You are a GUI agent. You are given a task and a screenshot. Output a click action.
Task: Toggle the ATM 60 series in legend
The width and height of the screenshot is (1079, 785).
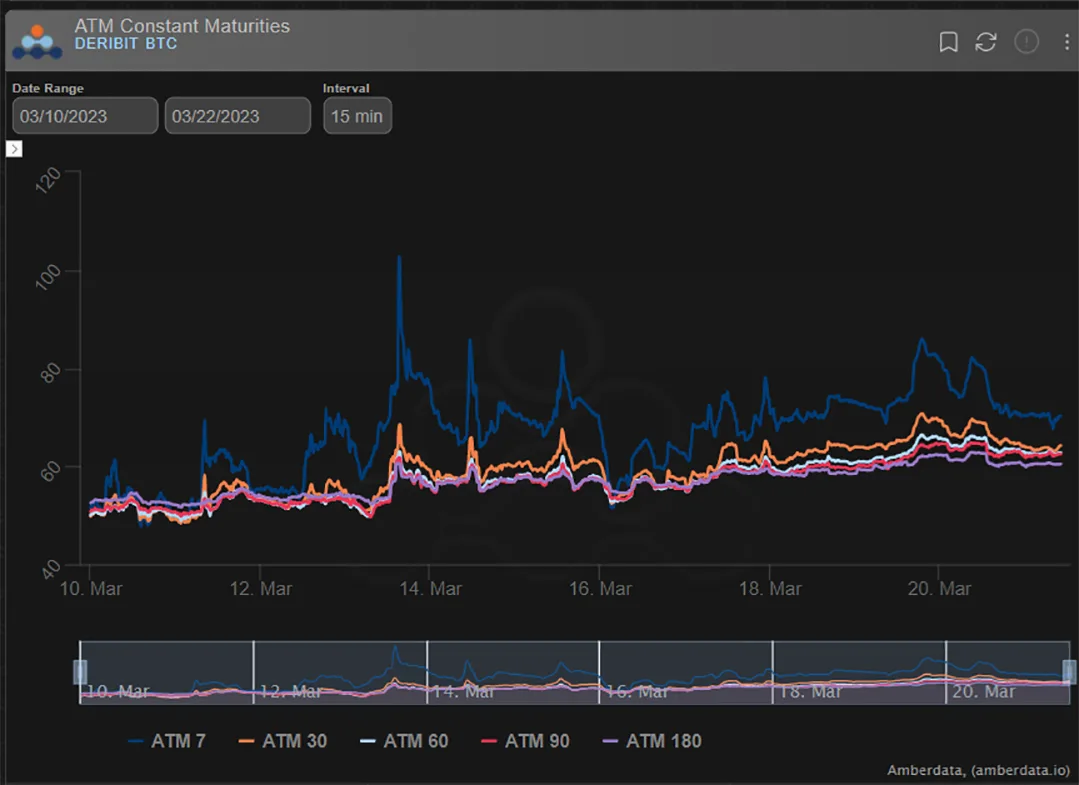click(404, 741)
